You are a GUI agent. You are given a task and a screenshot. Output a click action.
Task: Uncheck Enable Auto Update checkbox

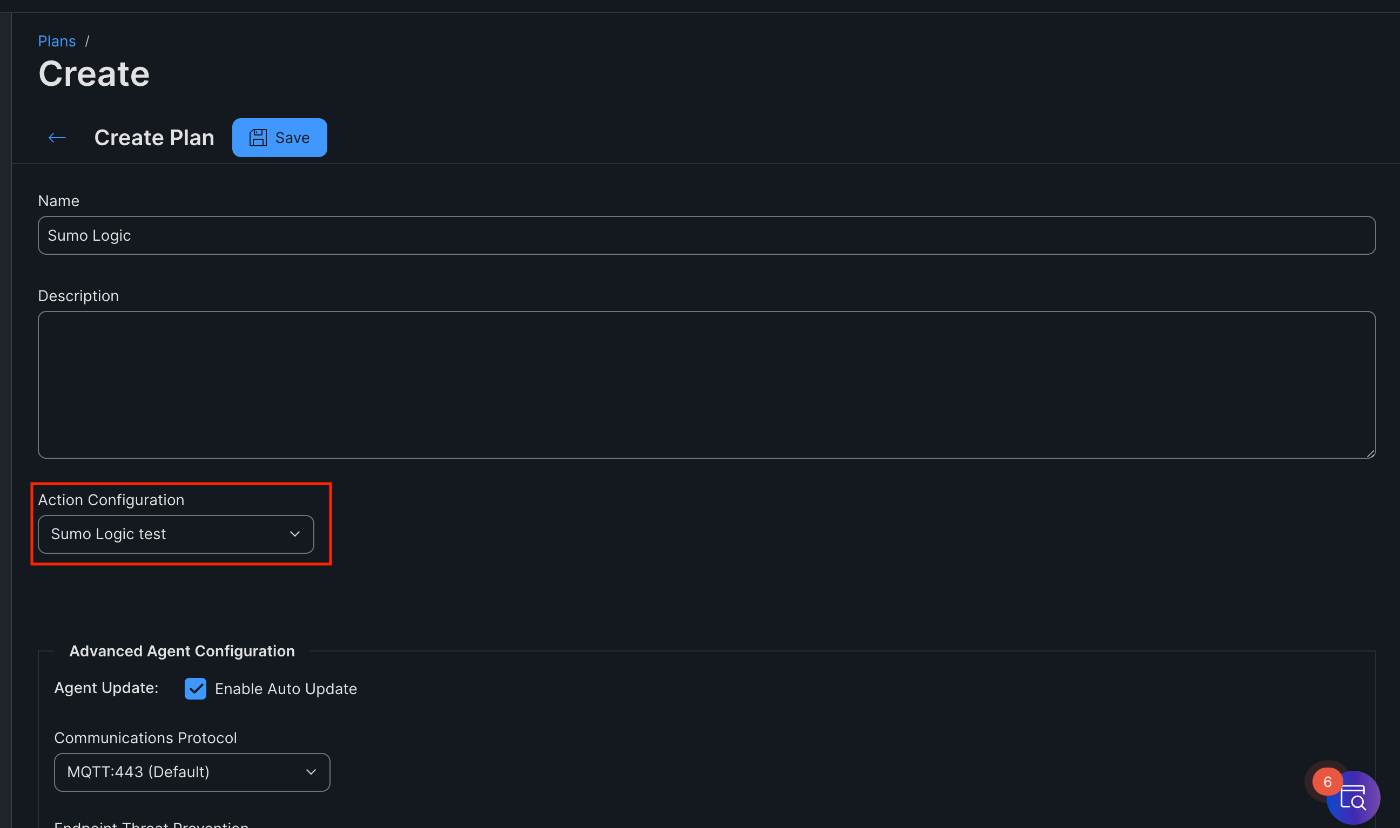tap(196, 689)
